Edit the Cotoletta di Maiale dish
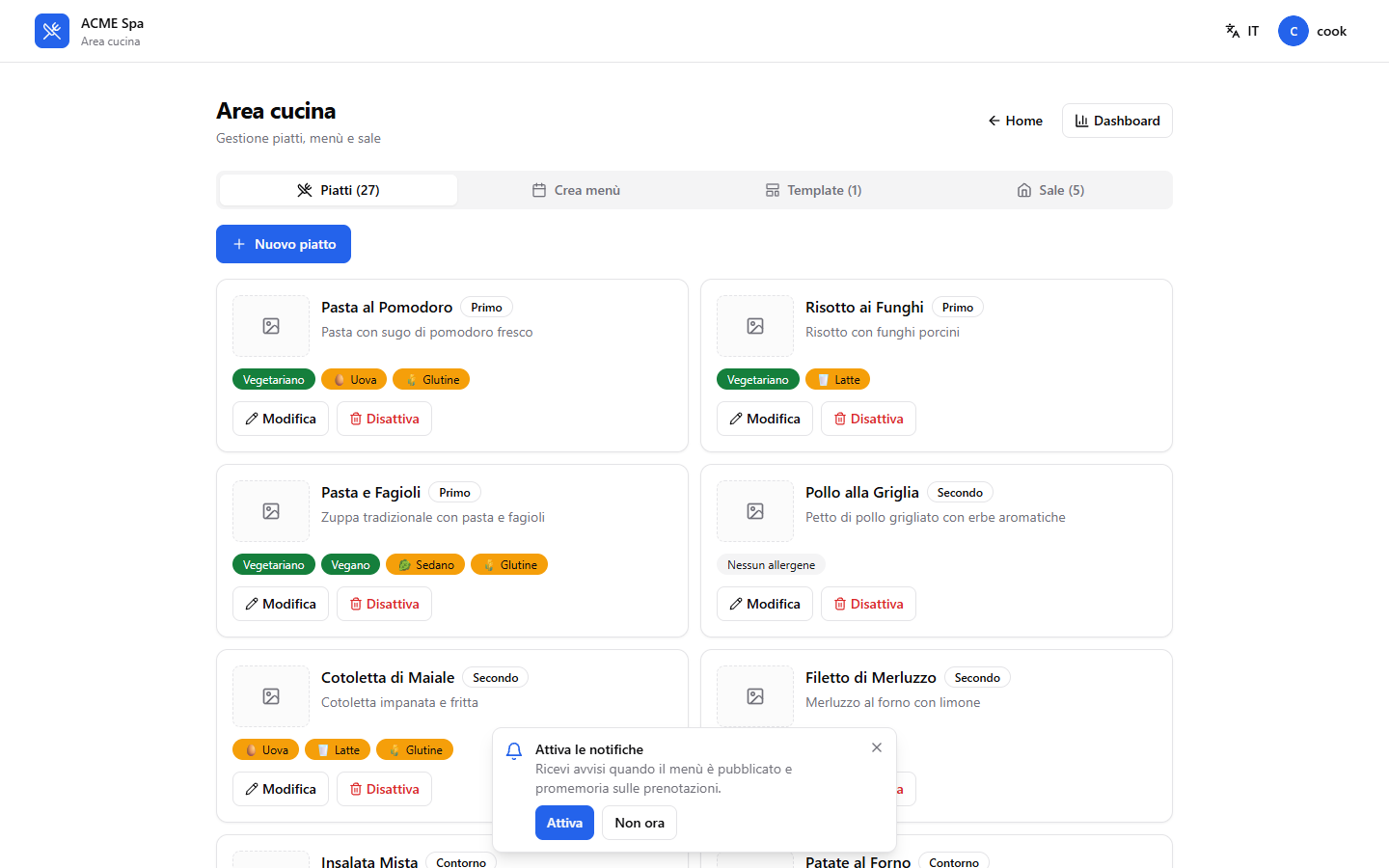Image resolution: width=1389 pixels, height=868 pixels. click(281, 789)
